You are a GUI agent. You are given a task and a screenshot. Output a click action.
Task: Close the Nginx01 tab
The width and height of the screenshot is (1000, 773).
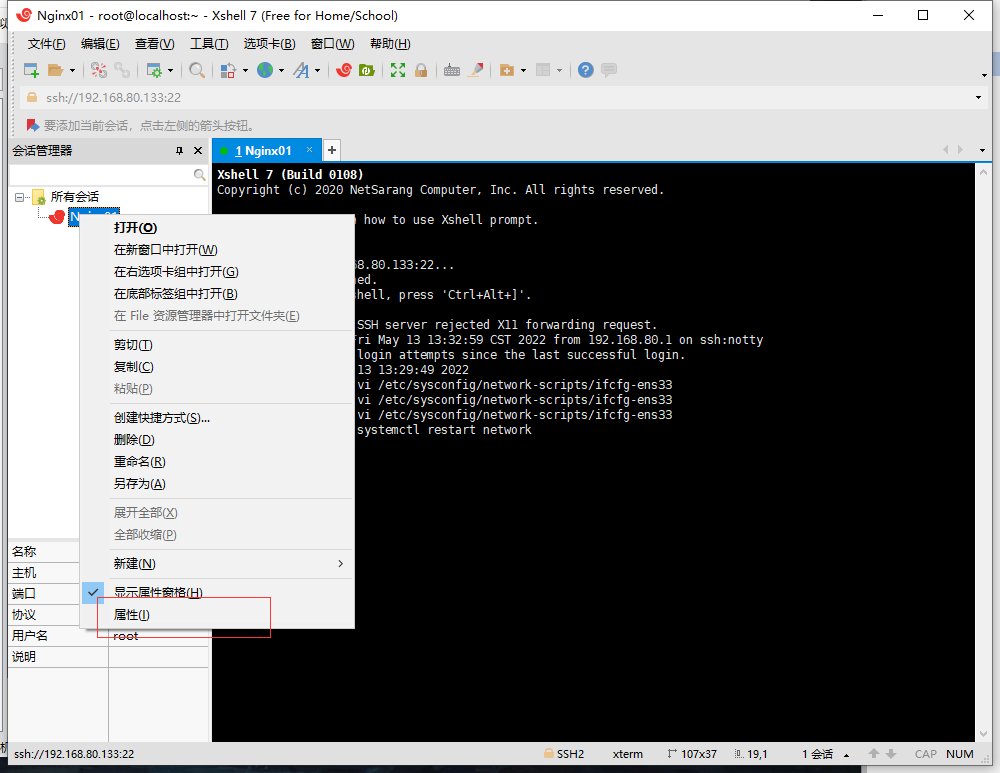pos(309,150)
